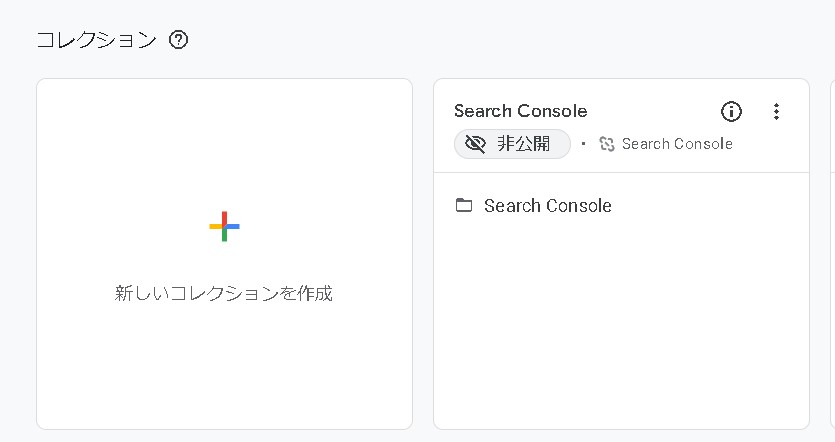Viewport: 835px width, 442px height.
Task: Click the gray Search Console template label
Action: coord(677,144)
